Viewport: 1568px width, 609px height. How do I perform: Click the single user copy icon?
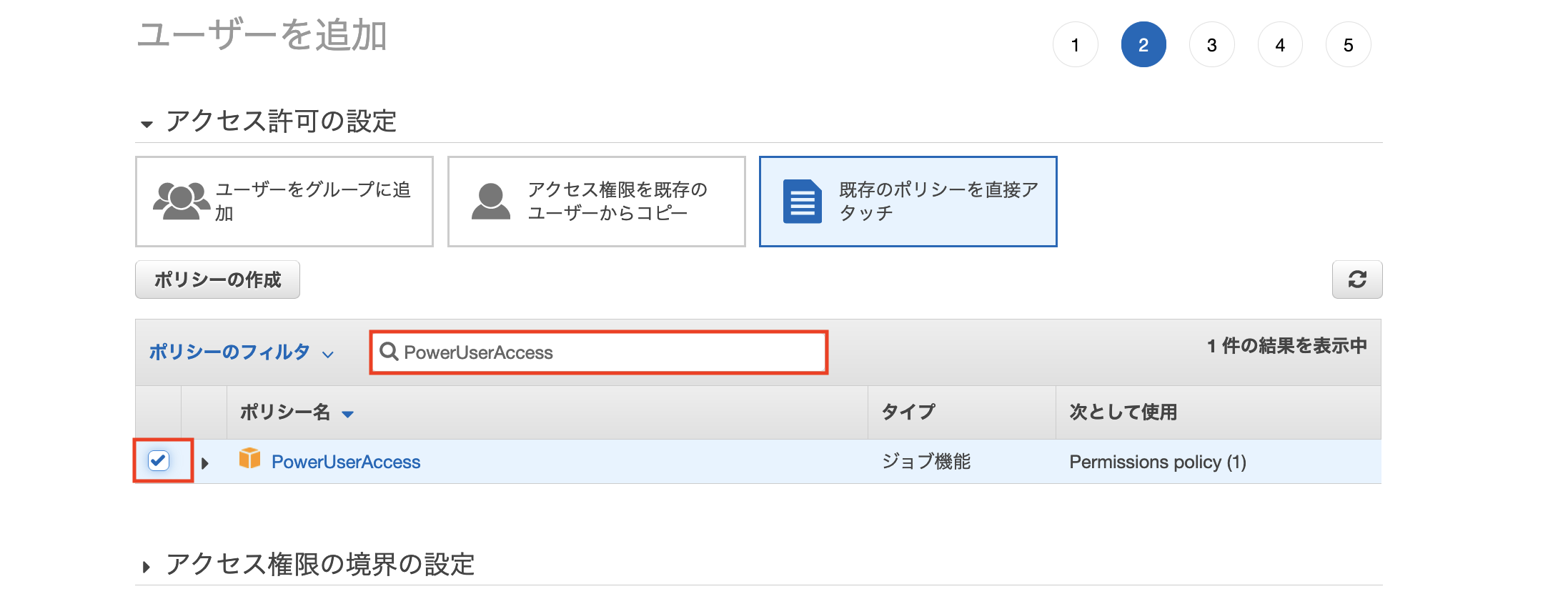tap(491, 201)
